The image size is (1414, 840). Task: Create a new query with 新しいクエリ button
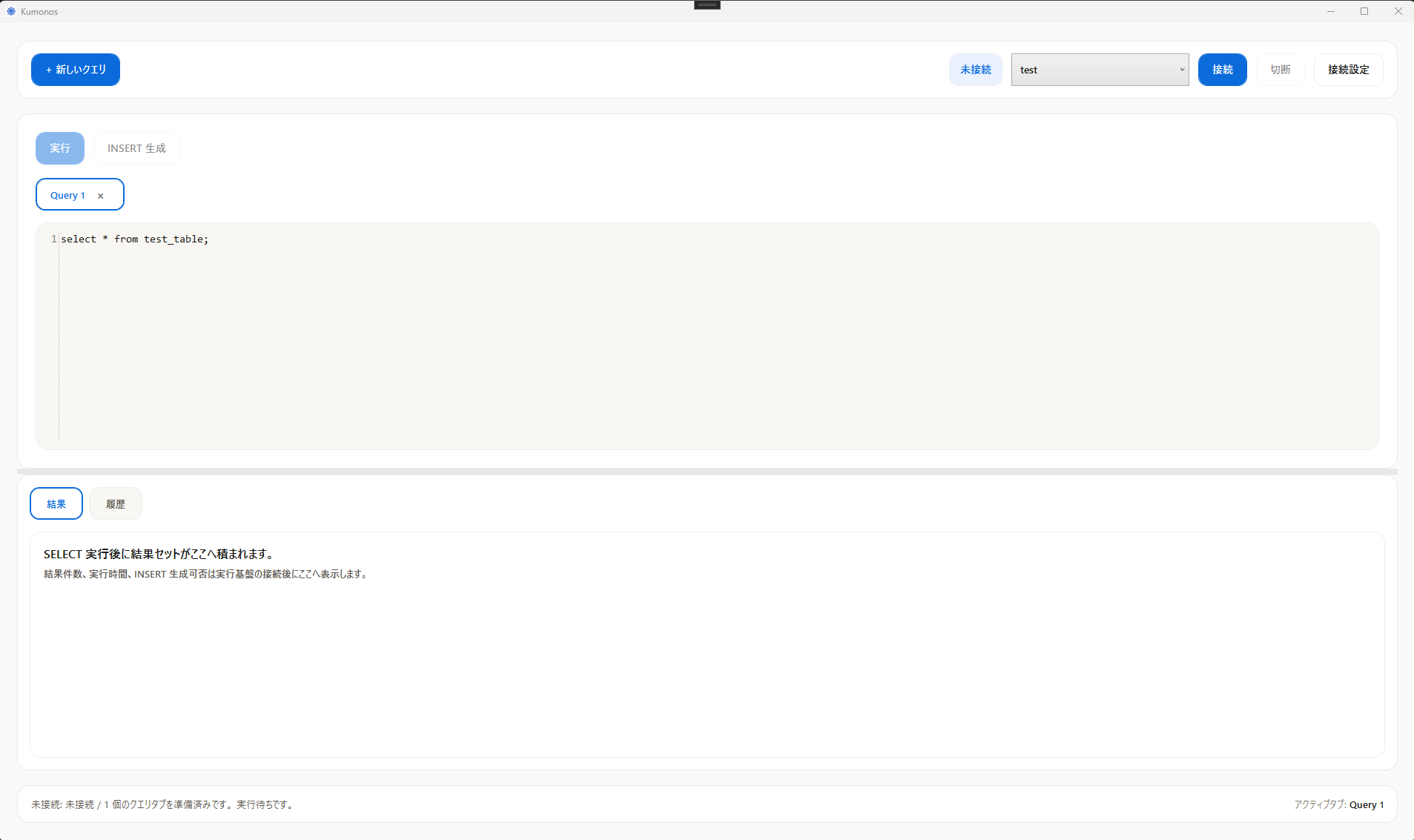(76, 70)
